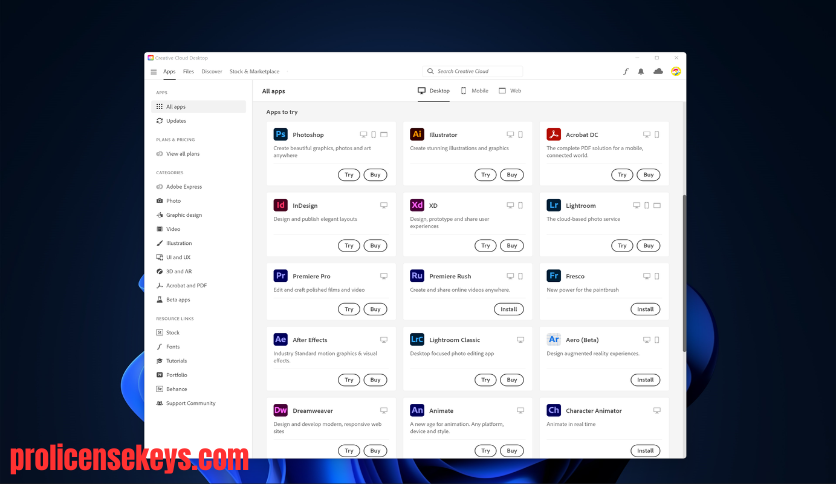
Task: Click Try for Illustrator
Action: [x=485, y=175]
